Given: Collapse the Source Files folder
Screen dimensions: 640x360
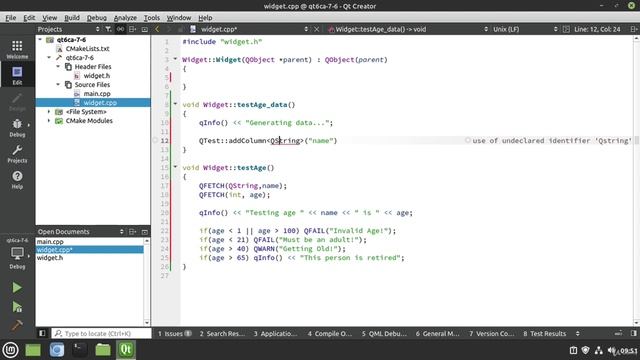Looking at the screenshot, I should 58,84.
